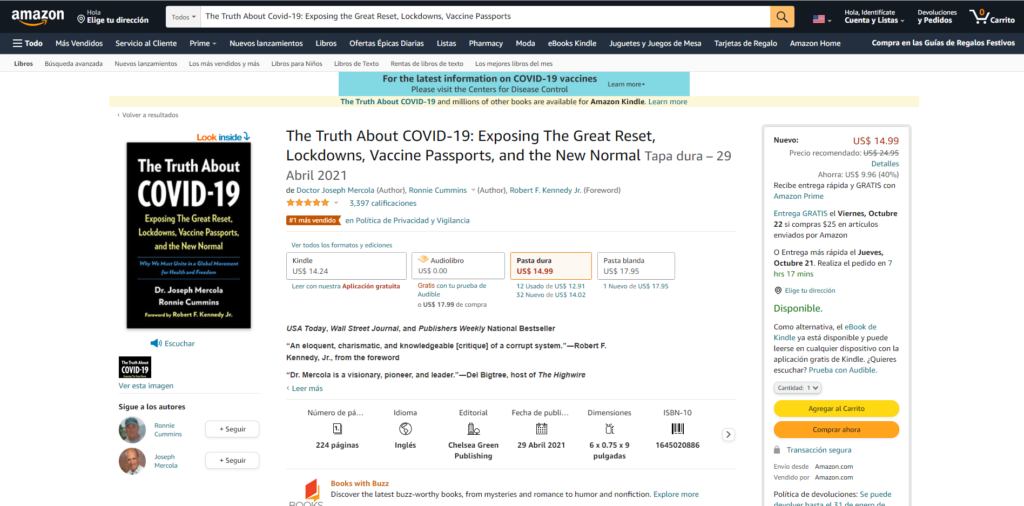Select the Audiolibro format option
This screenshot has width=1024, height=506.
(x=458, y=266)
